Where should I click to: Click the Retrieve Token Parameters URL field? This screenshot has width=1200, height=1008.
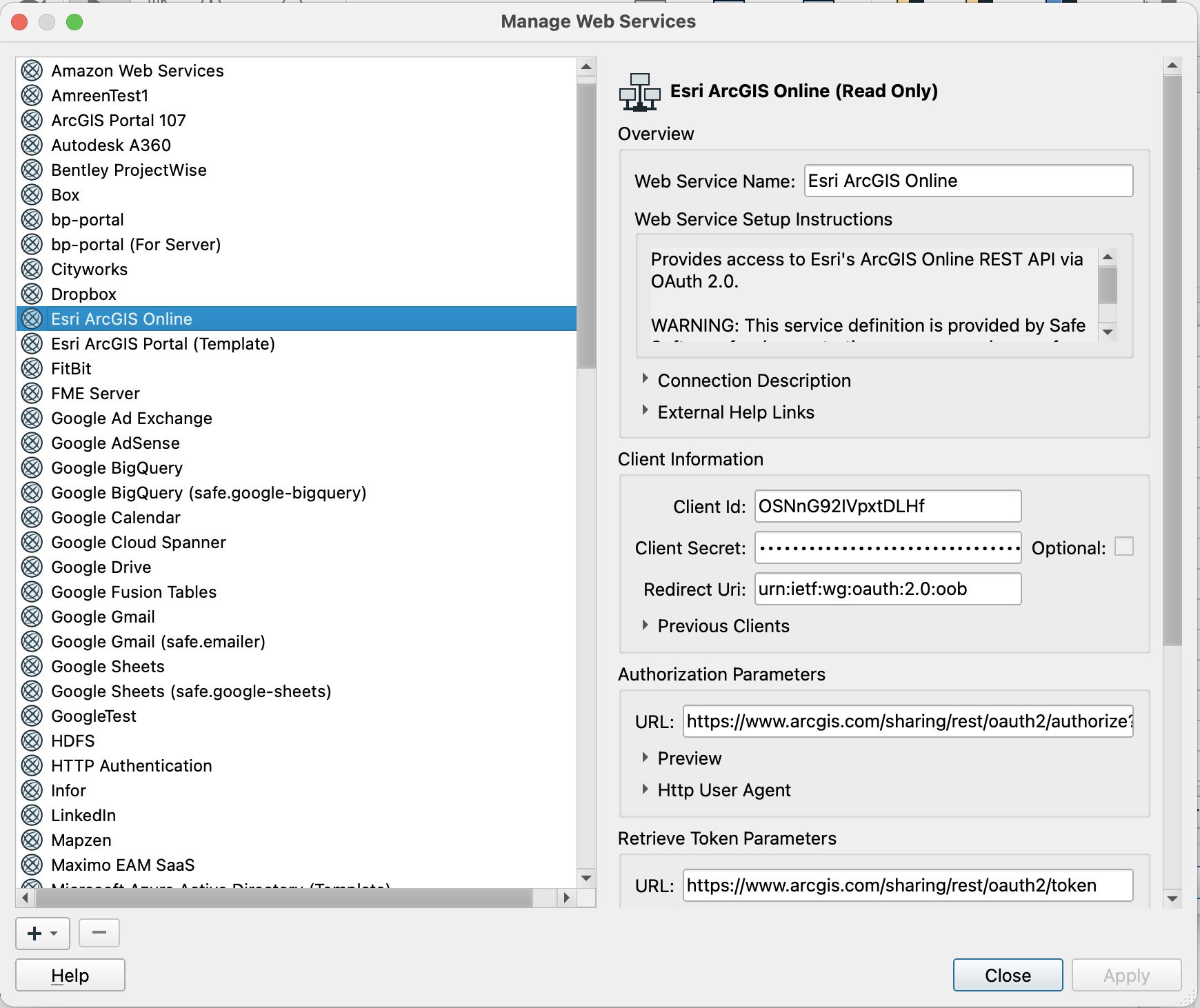pyautogui.click(x=908, y=885)
